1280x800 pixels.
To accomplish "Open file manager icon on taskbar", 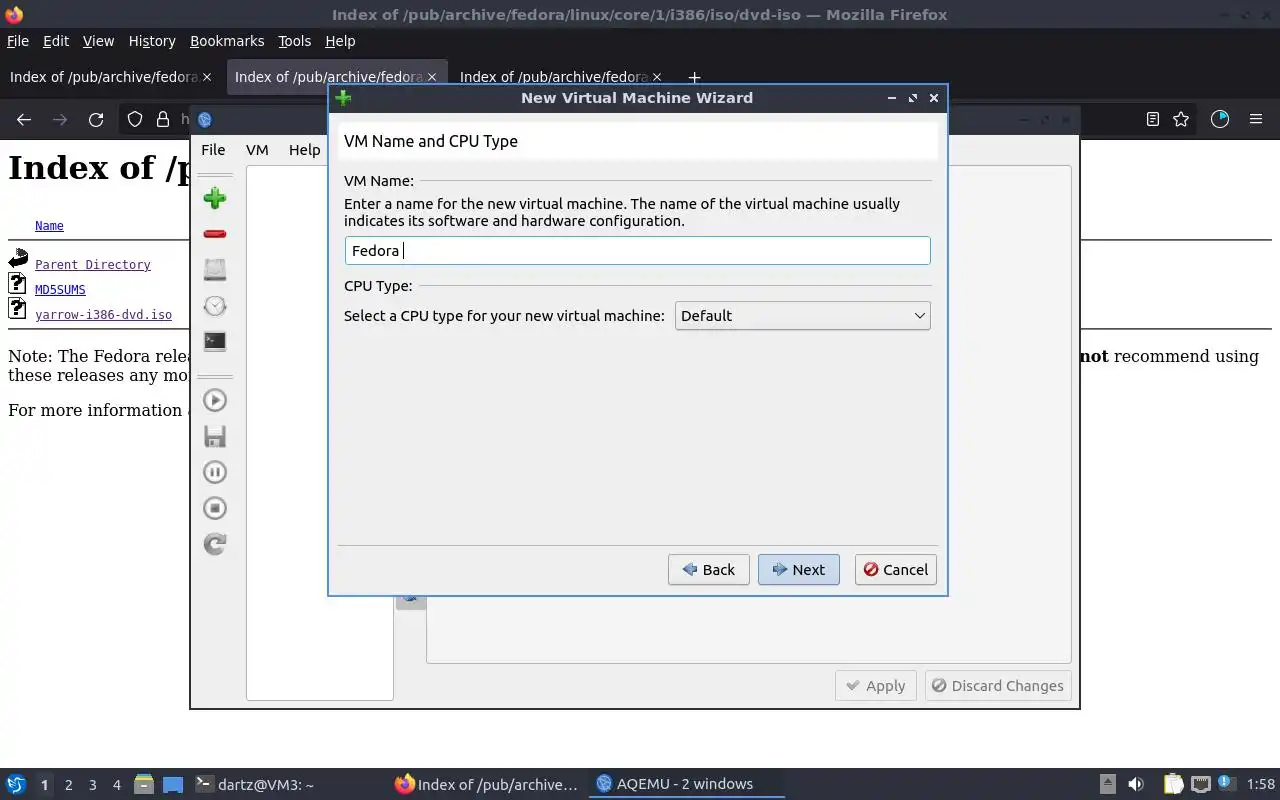I will 143,784.
